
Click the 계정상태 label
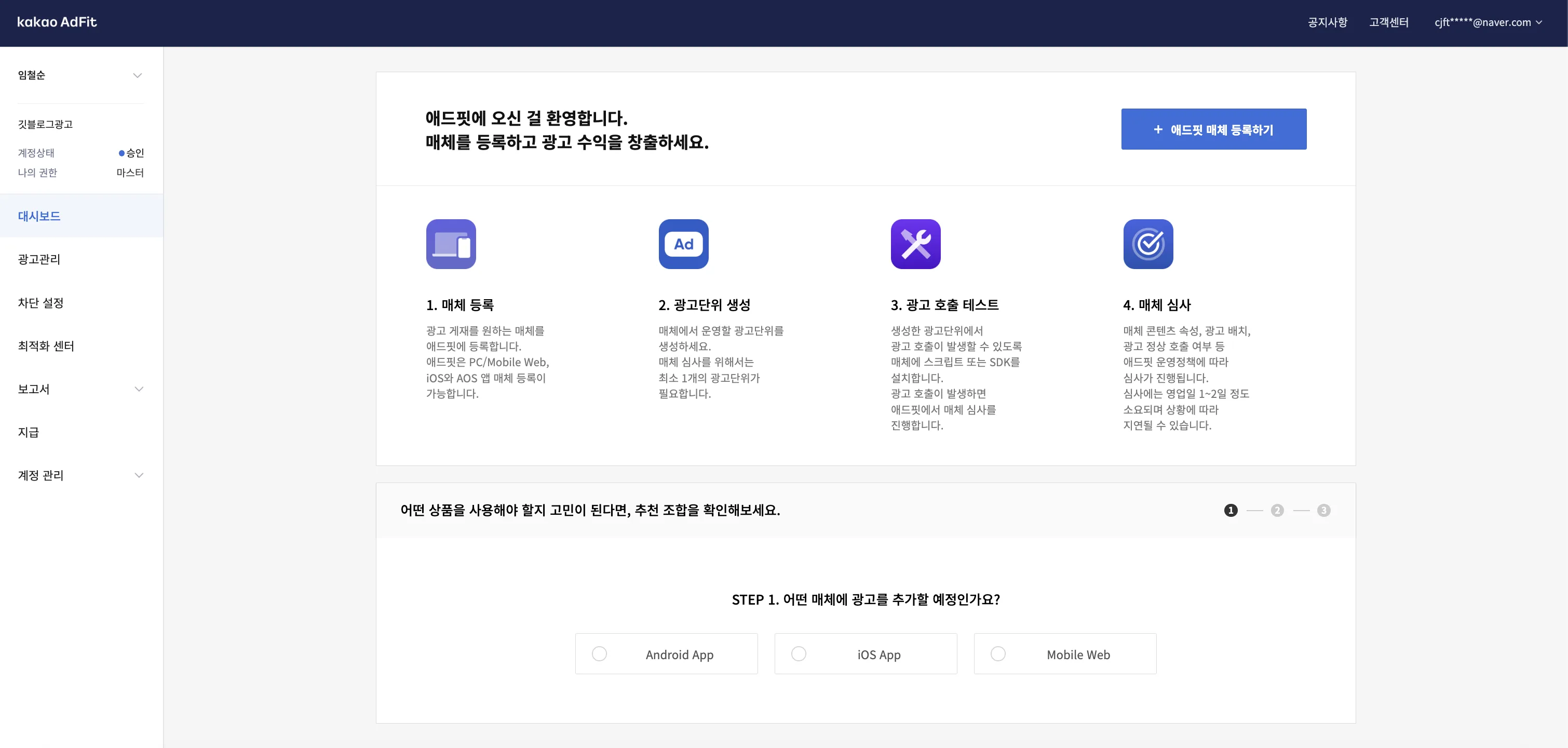click(x=36, y=153)
